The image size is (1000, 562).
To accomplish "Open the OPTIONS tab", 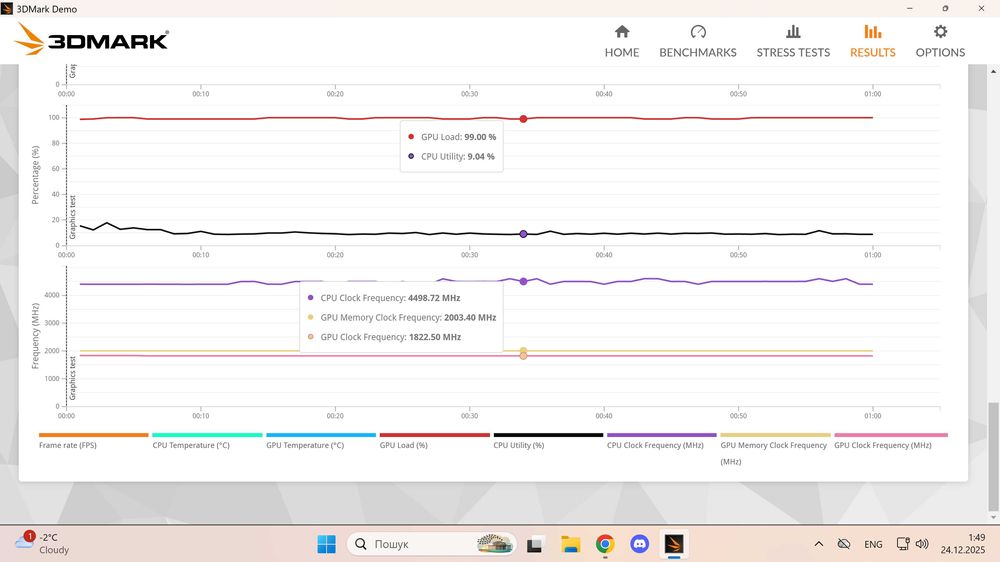I will pyautogui.click(x=940, y=41).
